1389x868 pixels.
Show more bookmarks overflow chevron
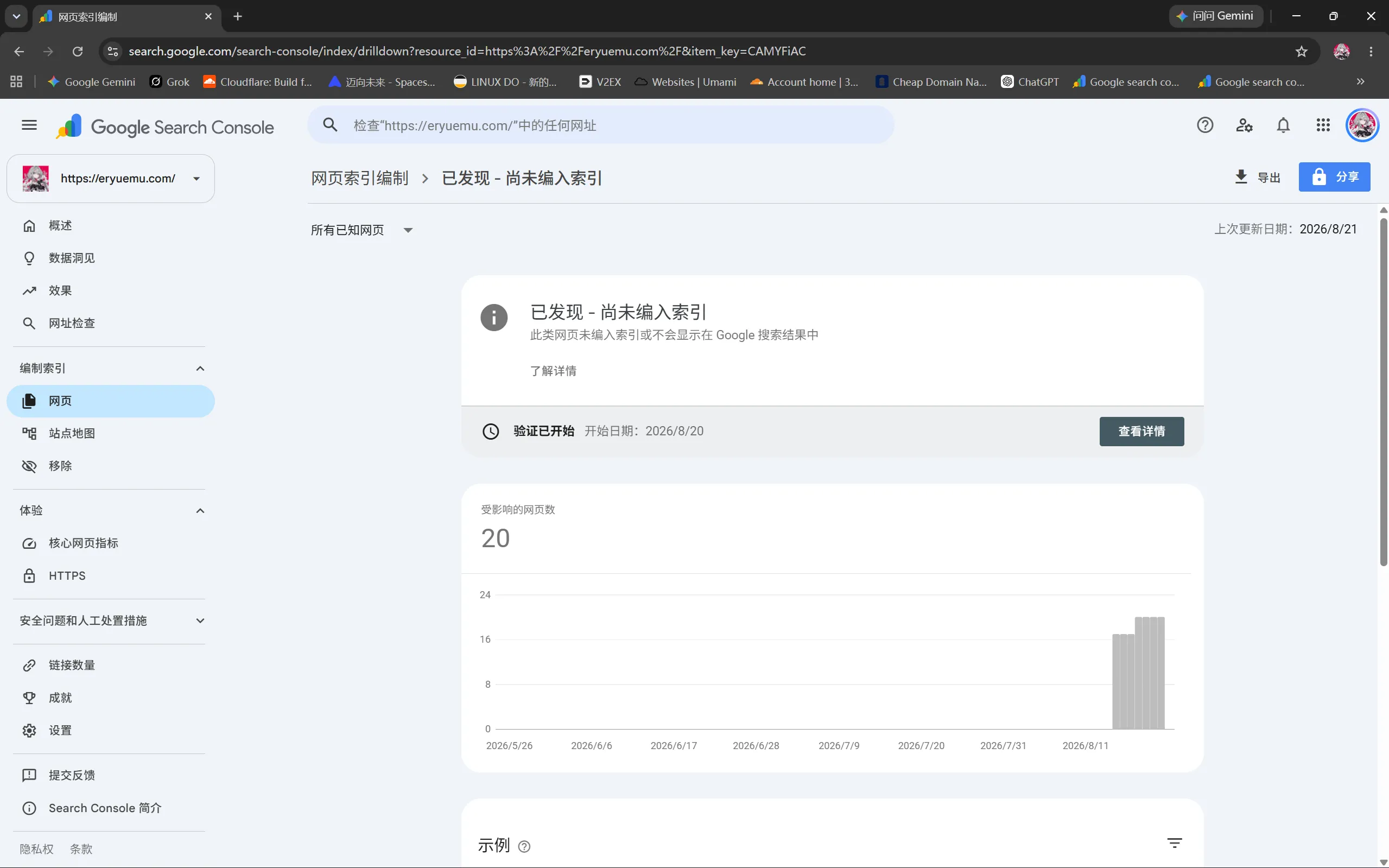1360,81
